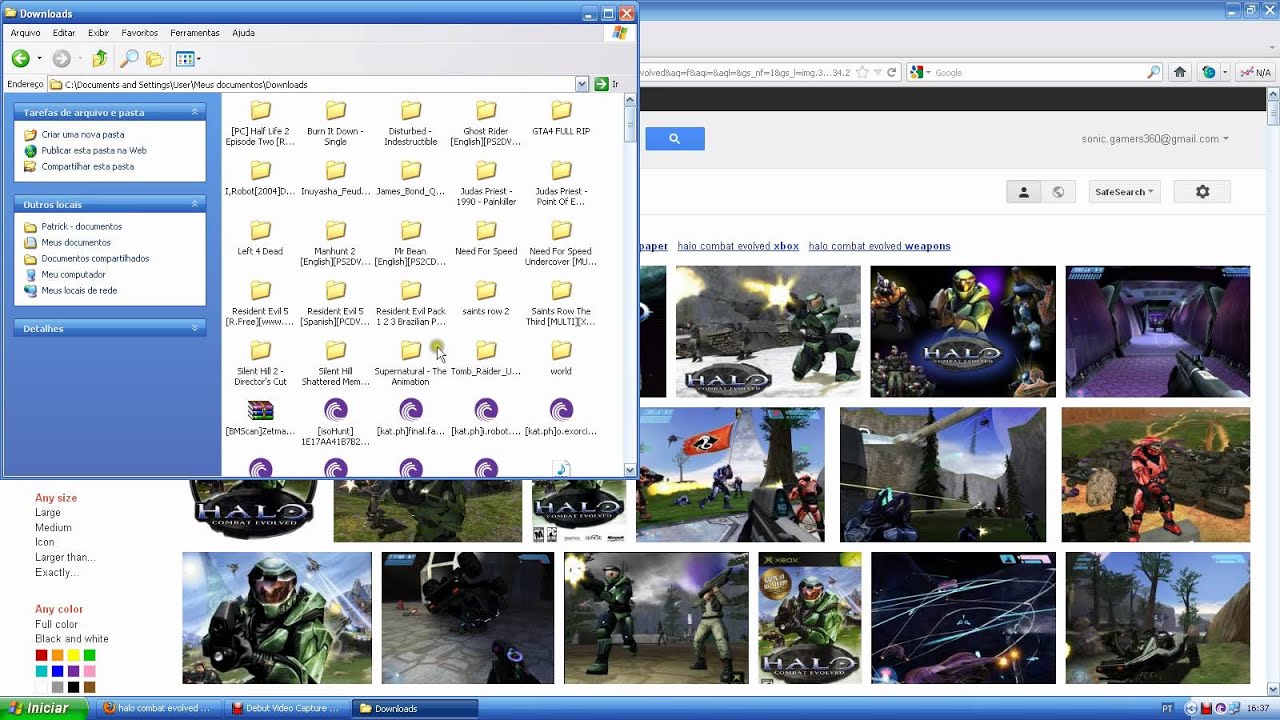The width and height of the screenshot is (1280, 720).
Task: Open the SafeSearch dropdown
Action: pyautogui.click(x=1124, y=192)
